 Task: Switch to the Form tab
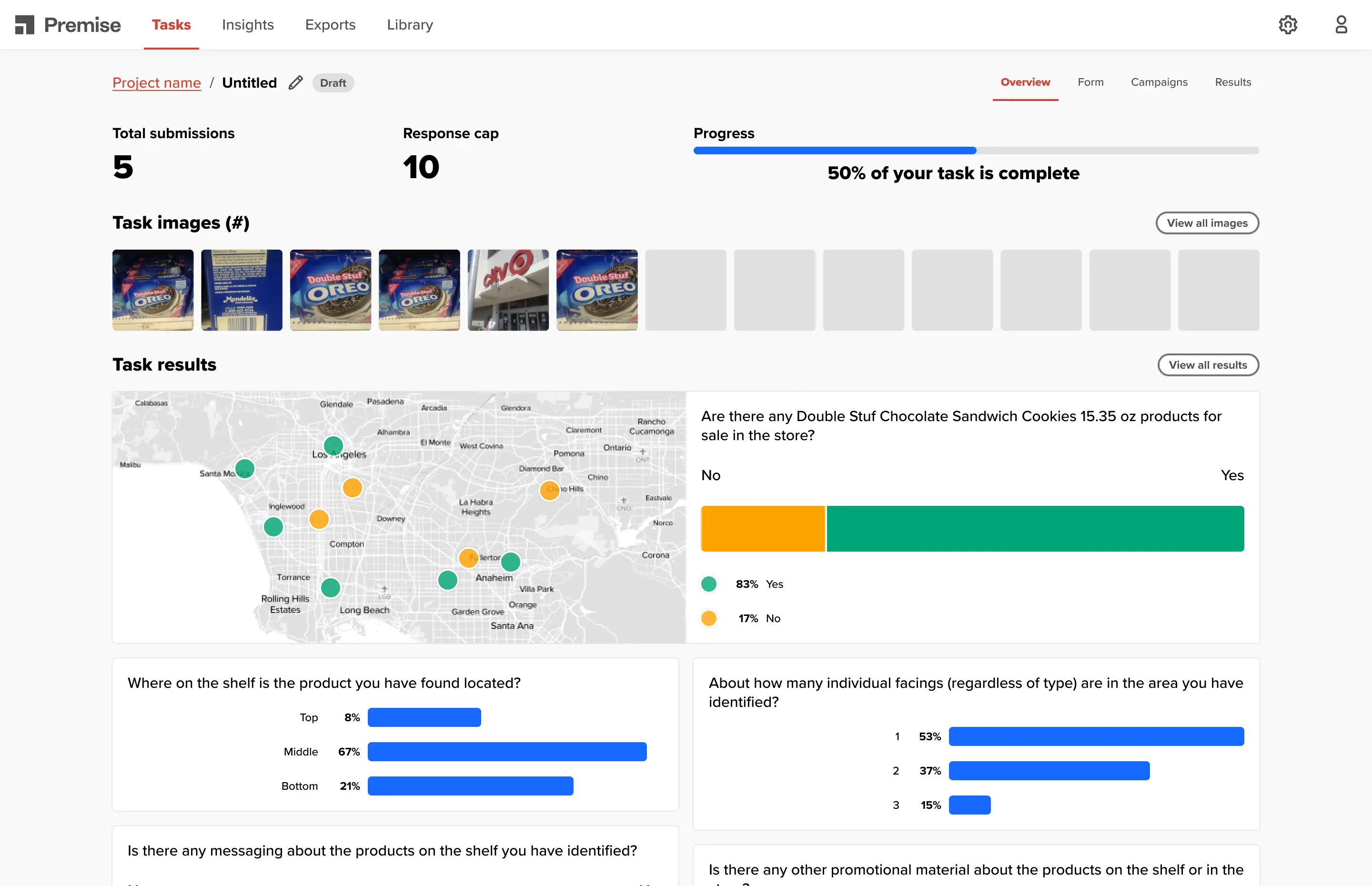click(1090, 82)
